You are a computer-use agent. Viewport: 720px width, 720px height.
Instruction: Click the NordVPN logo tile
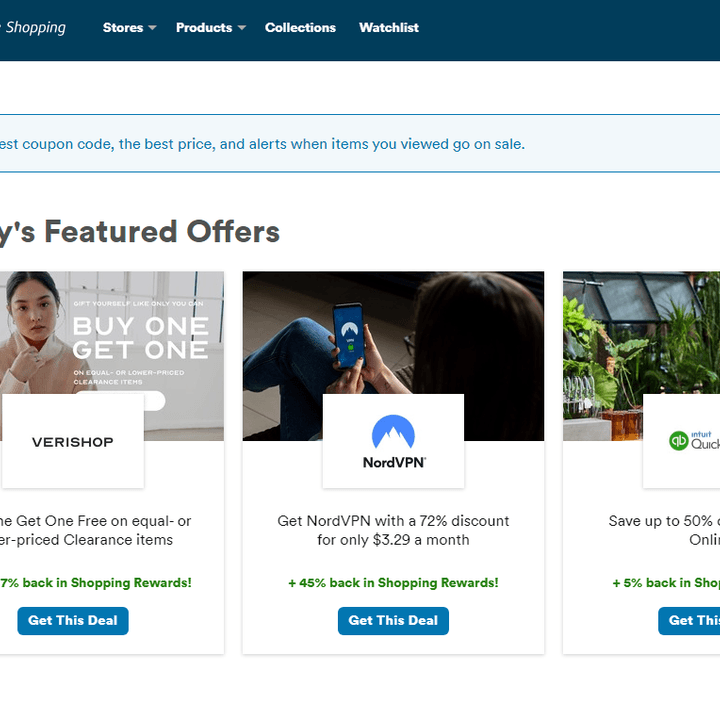393,441
